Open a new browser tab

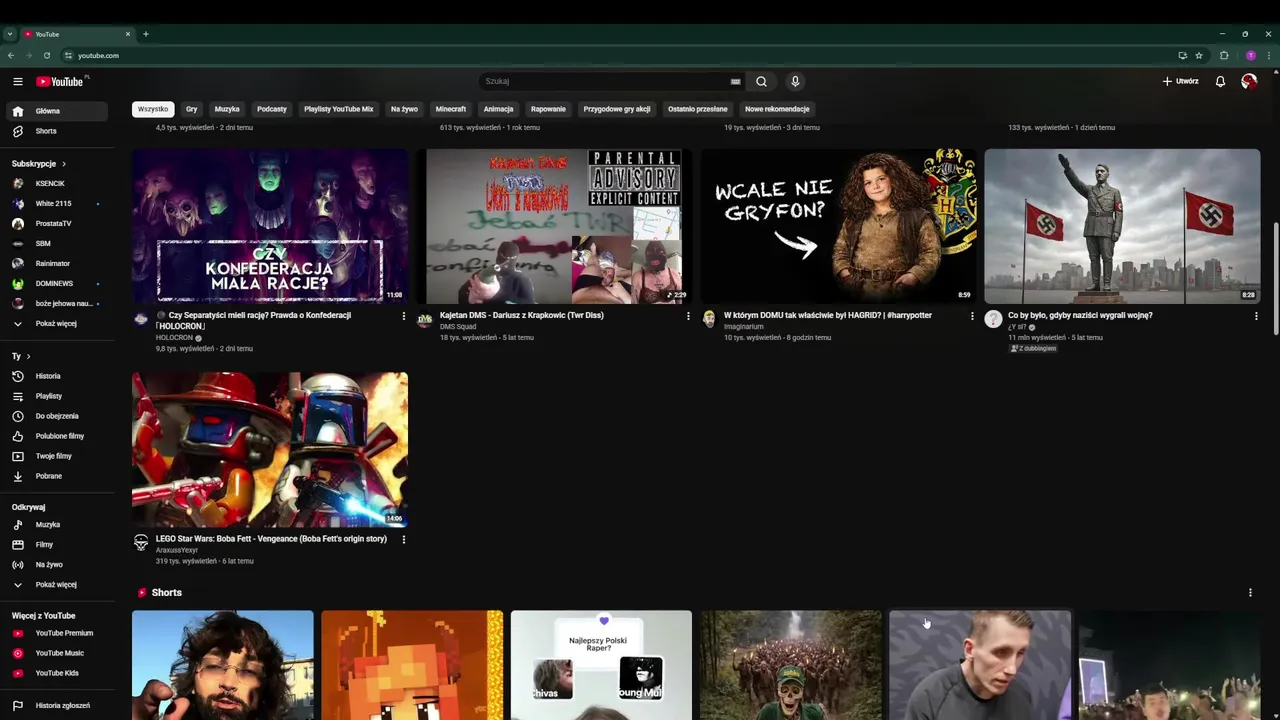pyautogui.click(x=145, y=34)
